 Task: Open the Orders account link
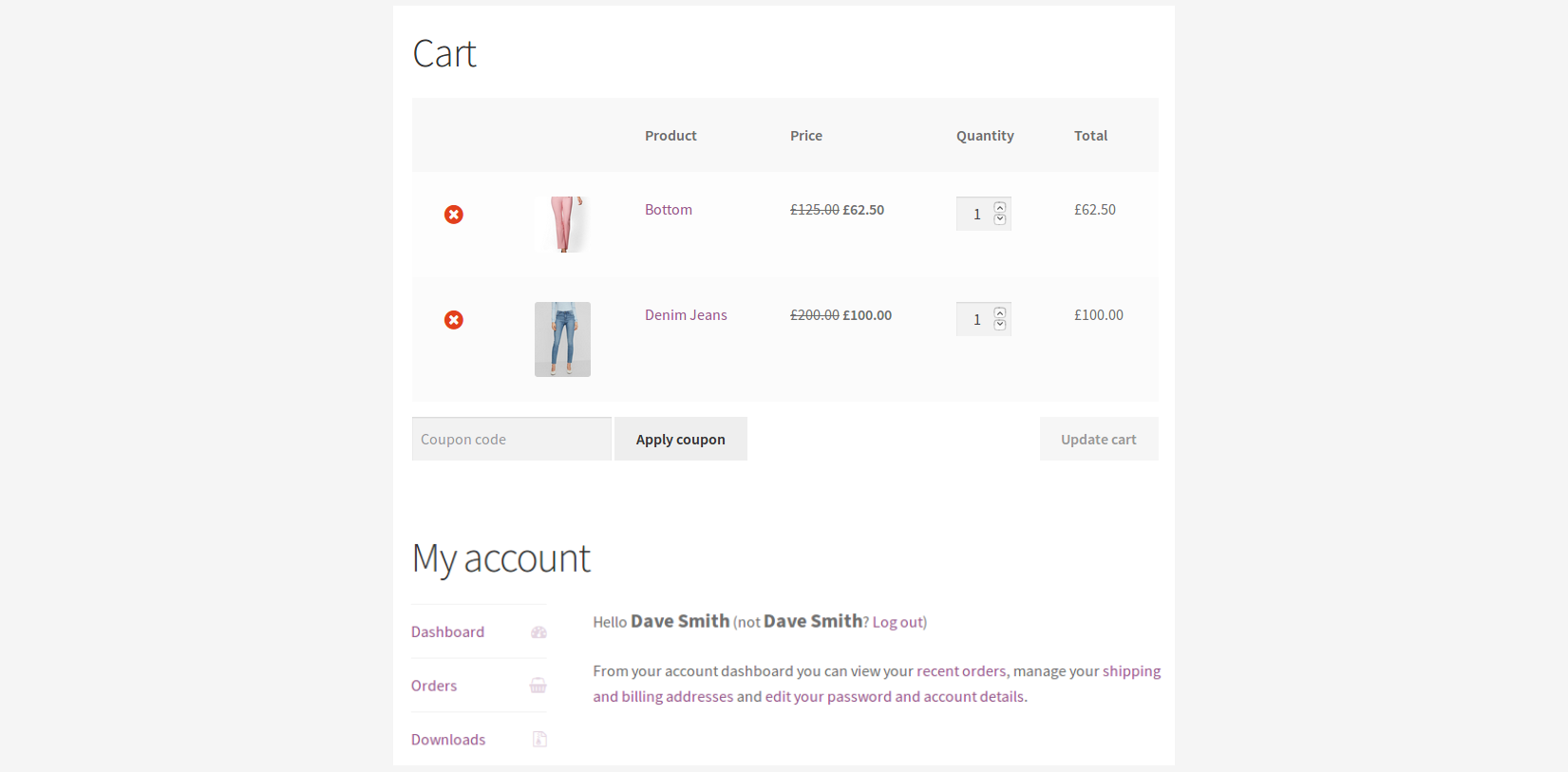(x=434, y=686)
